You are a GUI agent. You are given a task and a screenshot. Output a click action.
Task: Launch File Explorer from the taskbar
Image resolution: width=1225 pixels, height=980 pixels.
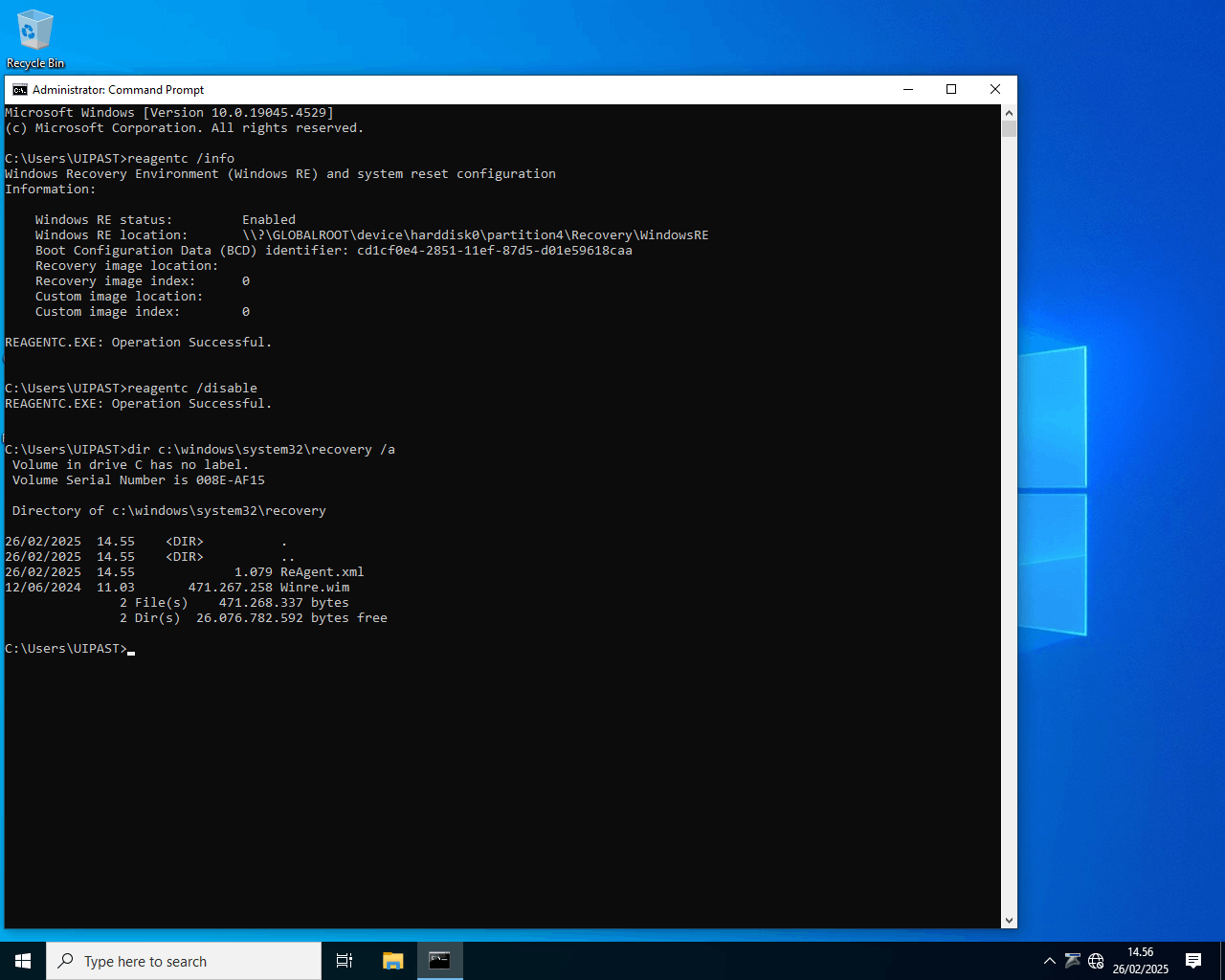pyautogui.click(x=392, y=961)
